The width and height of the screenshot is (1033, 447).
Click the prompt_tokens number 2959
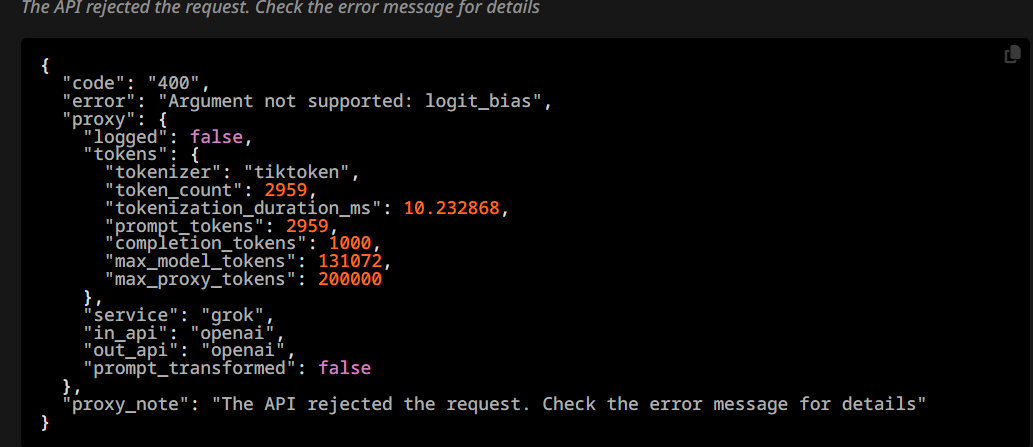tap(306, 226)
